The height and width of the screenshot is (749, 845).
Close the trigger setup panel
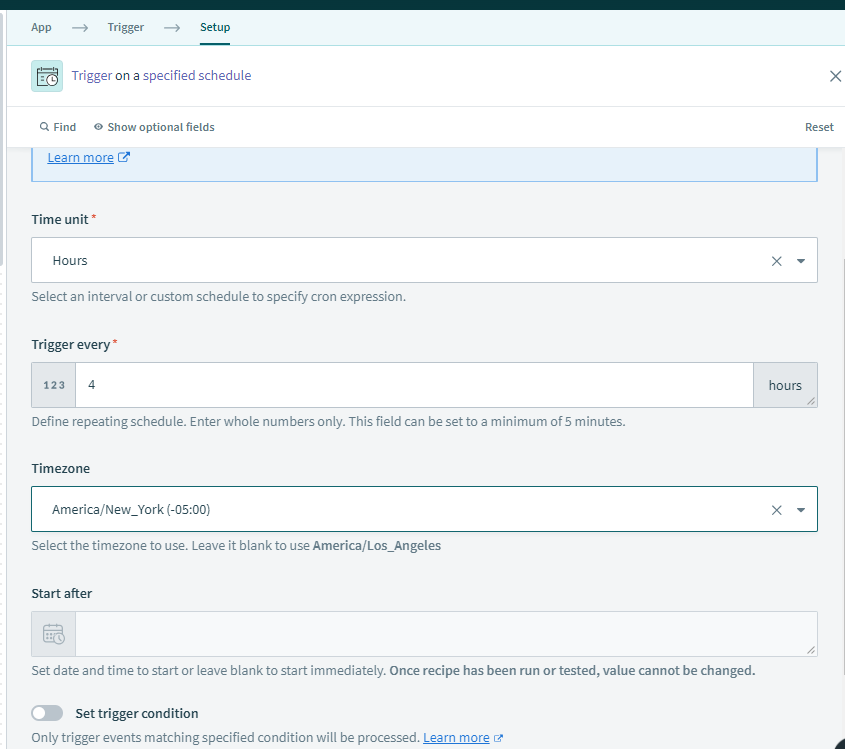(x=835, y=76)
